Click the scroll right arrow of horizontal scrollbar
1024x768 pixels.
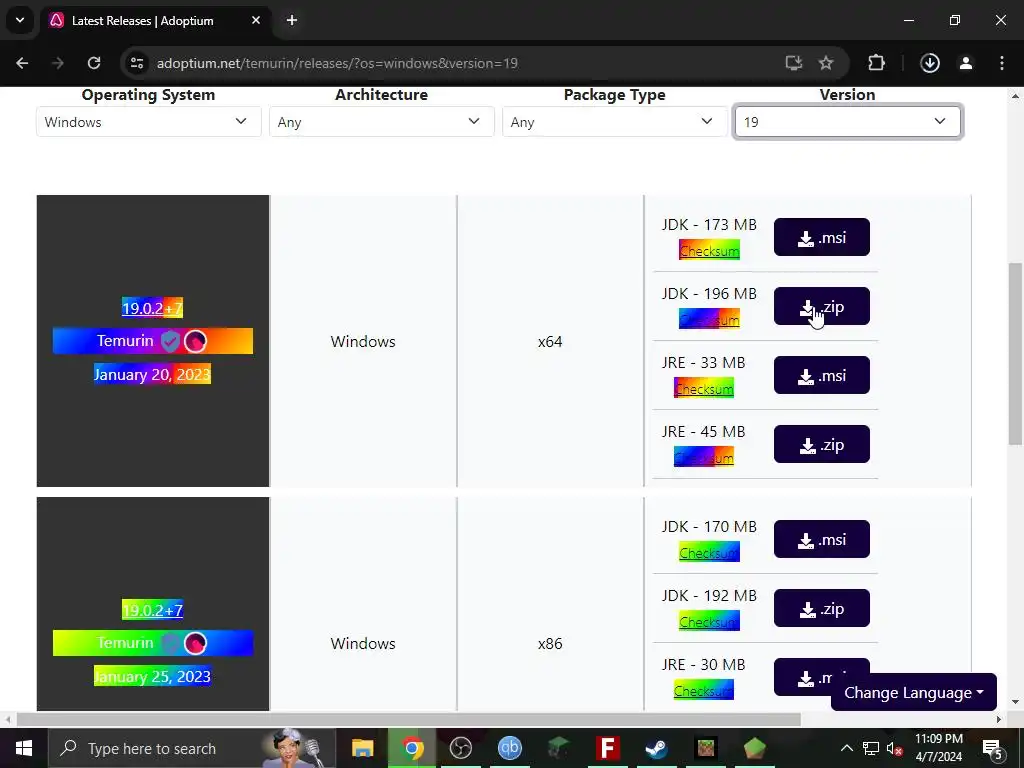(x=998, y=720)
